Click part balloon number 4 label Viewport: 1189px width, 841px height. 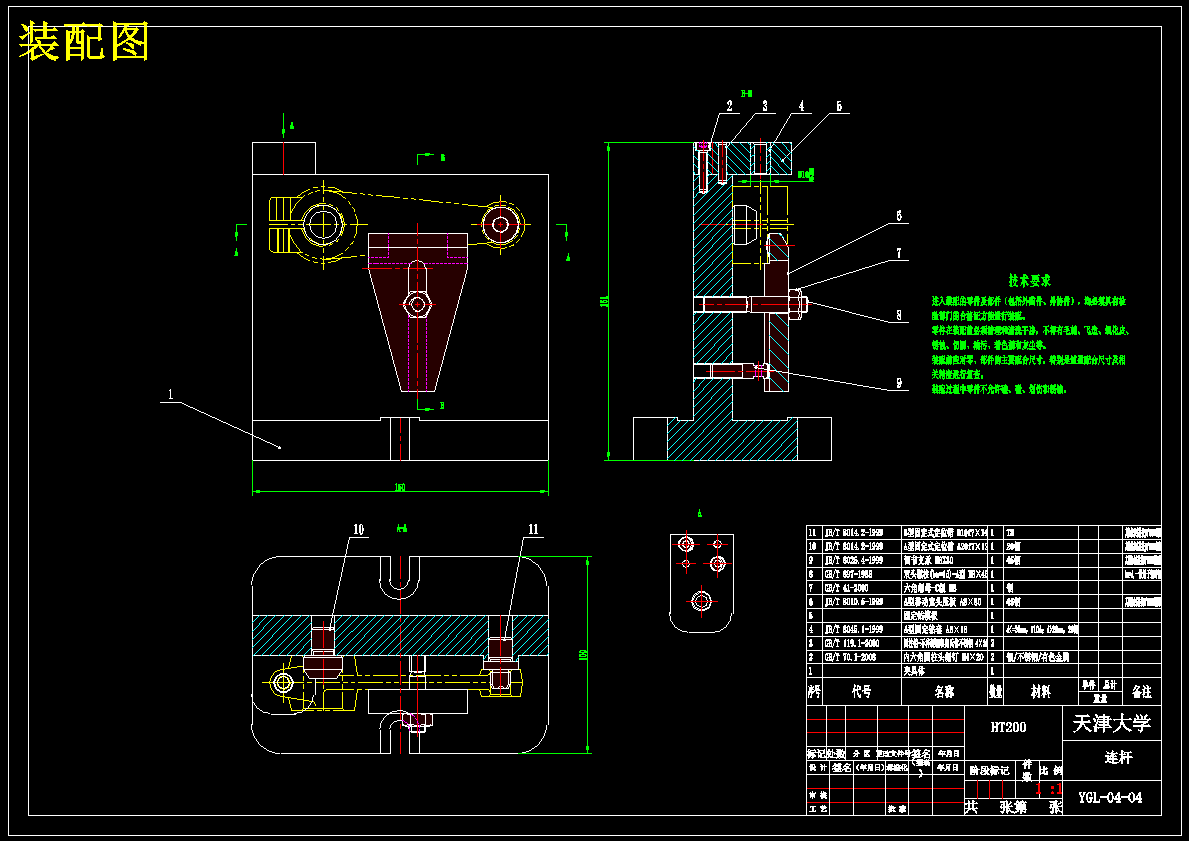pos(802,106)
